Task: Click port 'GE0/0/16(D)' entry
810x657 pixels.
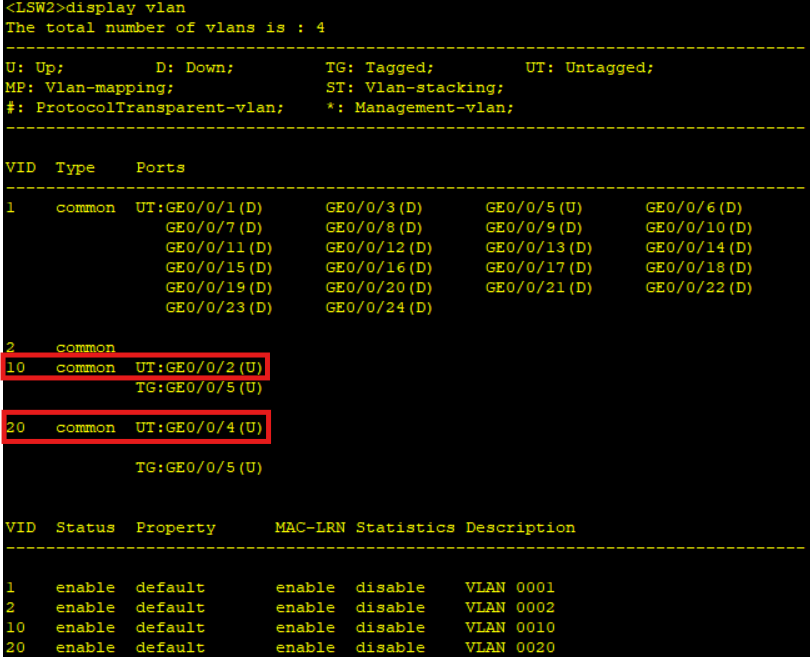Action: pyautogui.click(x=379, y=268)
